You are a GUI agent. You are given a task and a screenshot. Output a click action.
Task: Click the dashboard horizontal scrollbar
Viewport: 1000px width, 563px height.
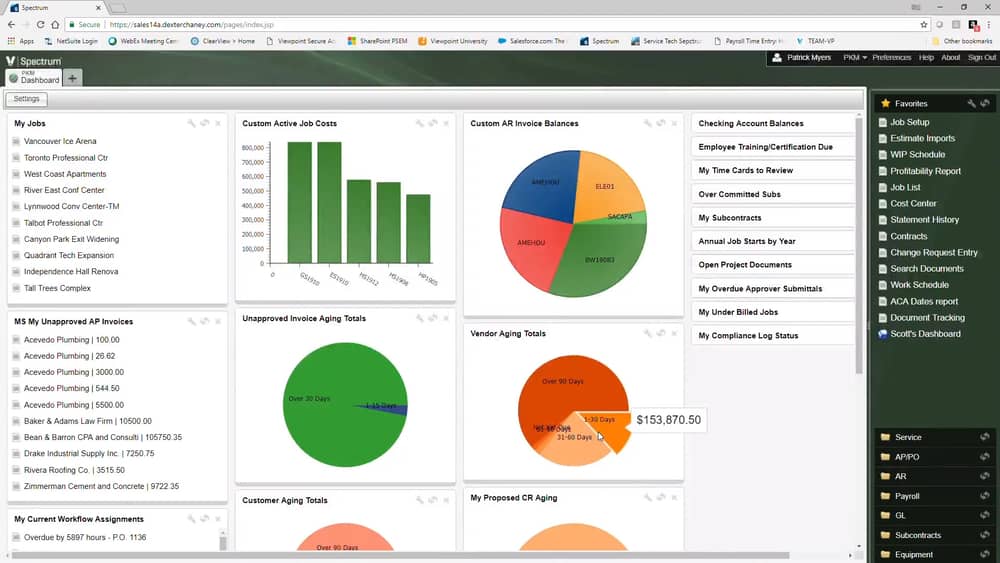click(x=401, y=555)
